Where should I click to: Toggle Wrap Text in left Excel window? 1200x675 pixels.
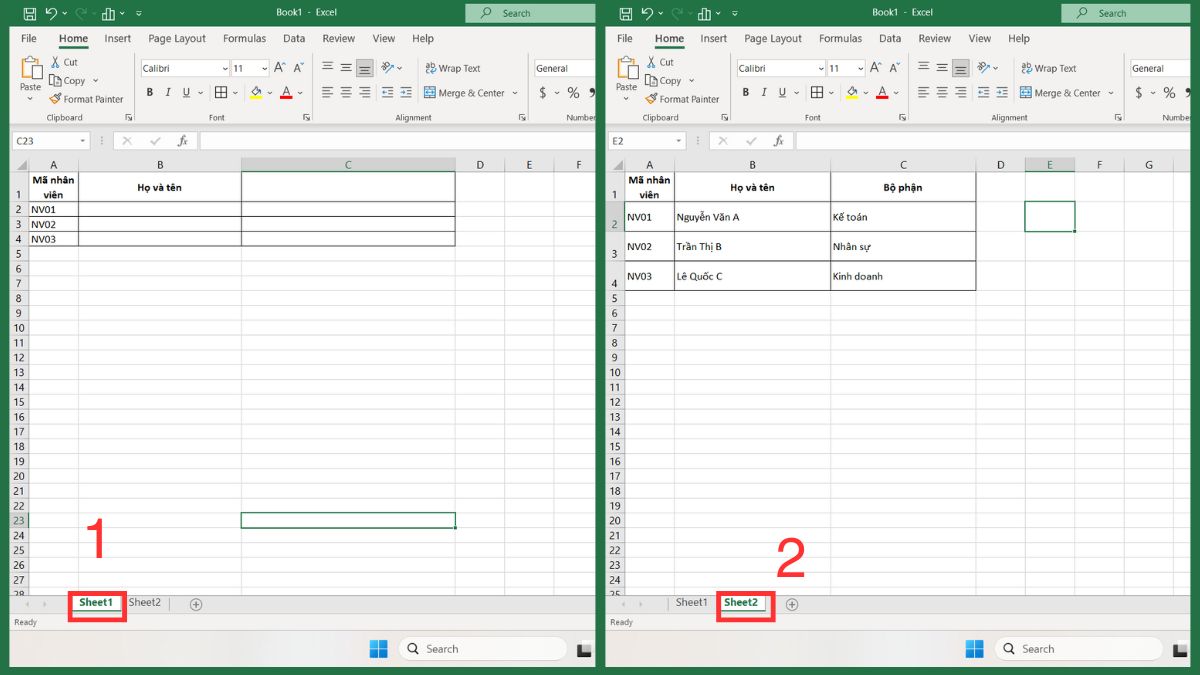(x=452, y=68)
